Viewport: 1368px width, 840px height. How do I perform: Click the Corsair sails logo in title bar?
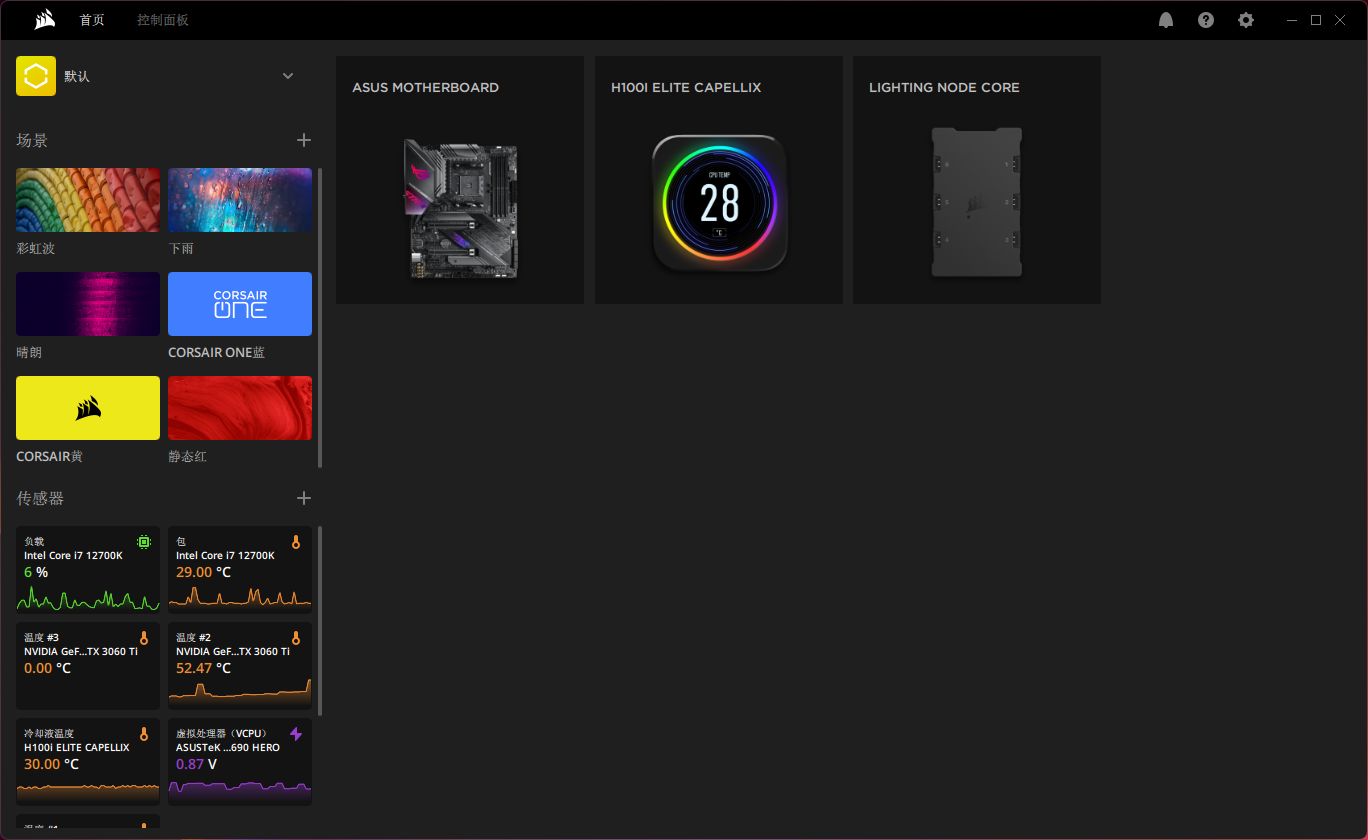point(43,19)
